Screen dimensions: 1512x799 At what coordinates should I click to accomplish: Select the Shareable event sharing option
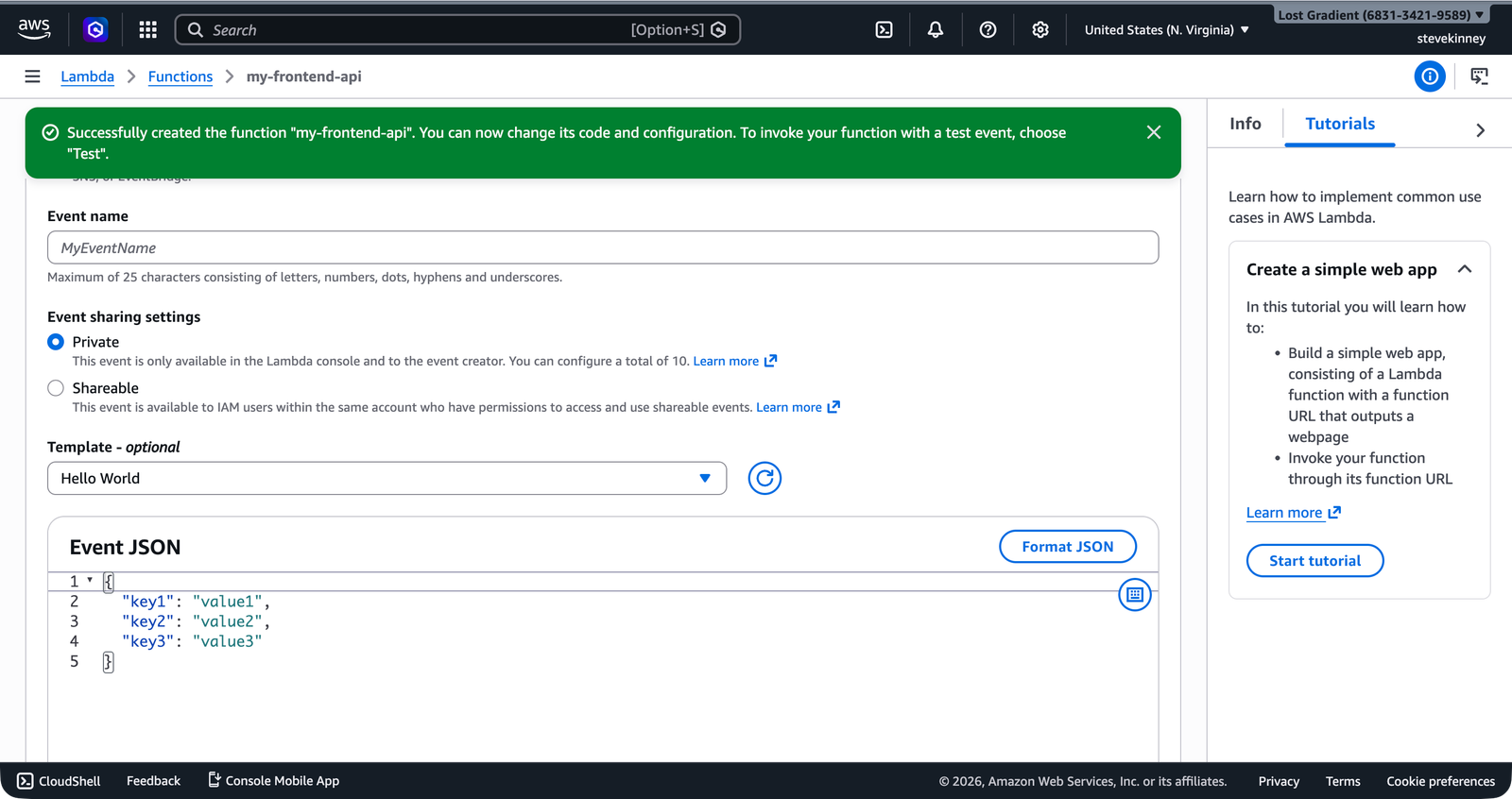[56, 388]
